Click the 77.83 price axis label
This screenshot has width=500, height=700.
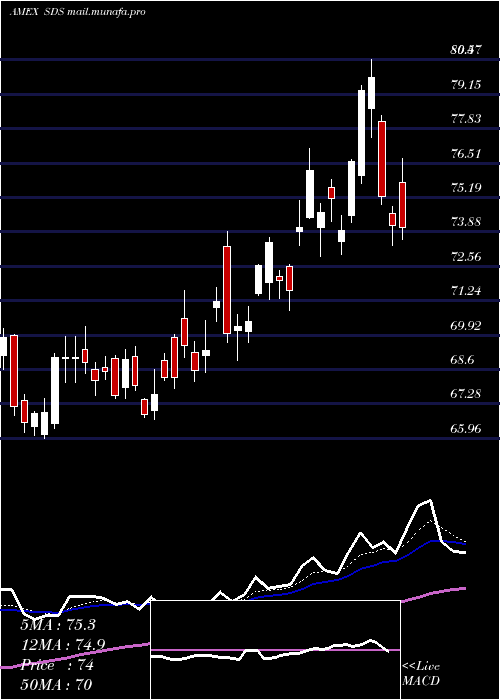pyautogui.click(x=466, y=119)
